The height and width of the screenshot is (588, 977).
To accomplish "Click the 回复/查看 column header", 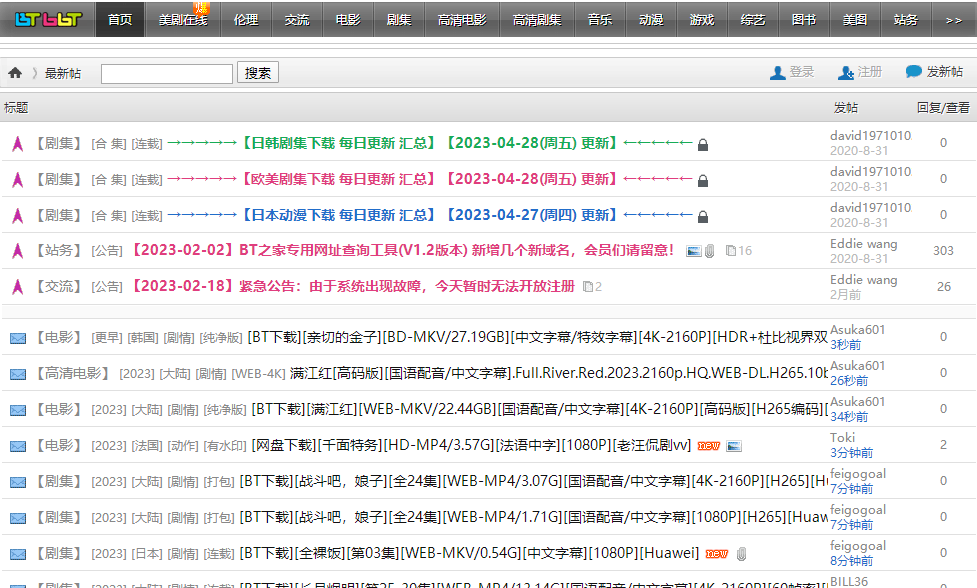I will pyautogui.click(x=943, y=108).
